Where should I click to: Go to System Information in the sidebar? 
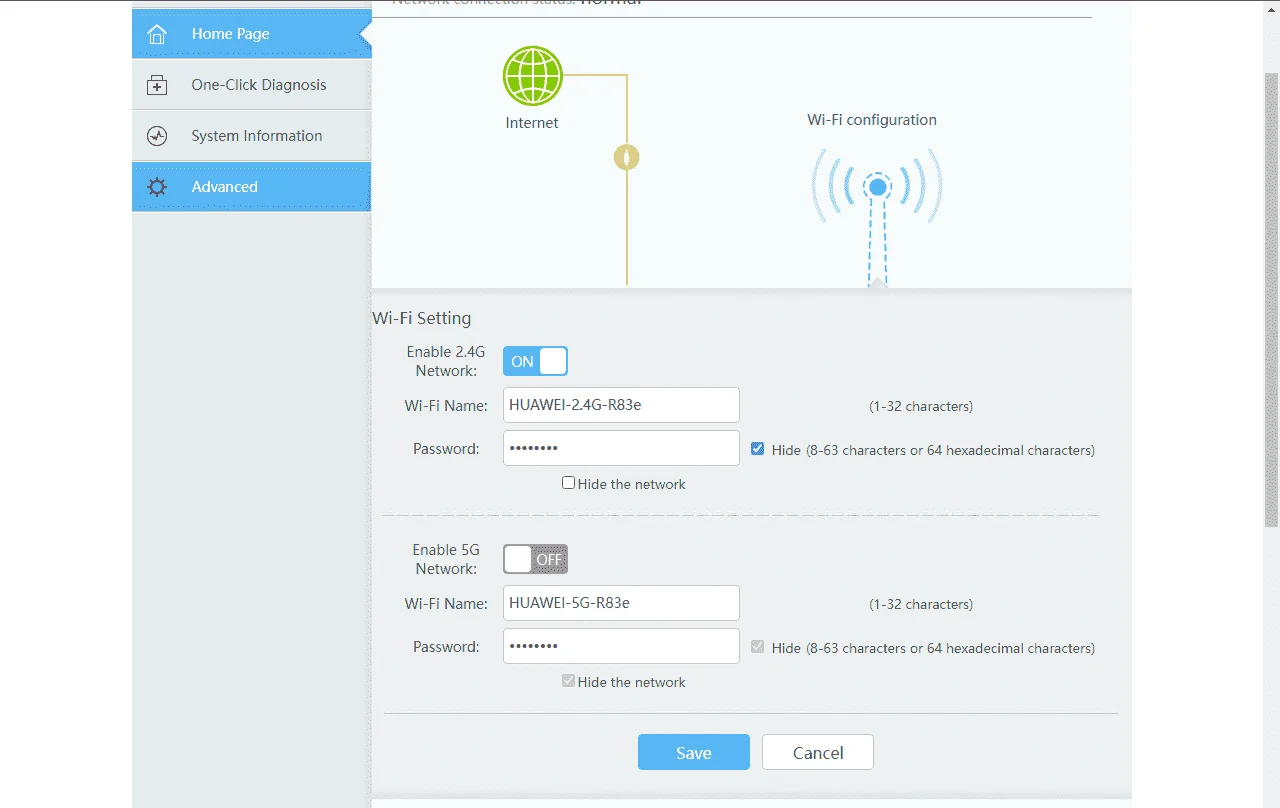[251, 136]
